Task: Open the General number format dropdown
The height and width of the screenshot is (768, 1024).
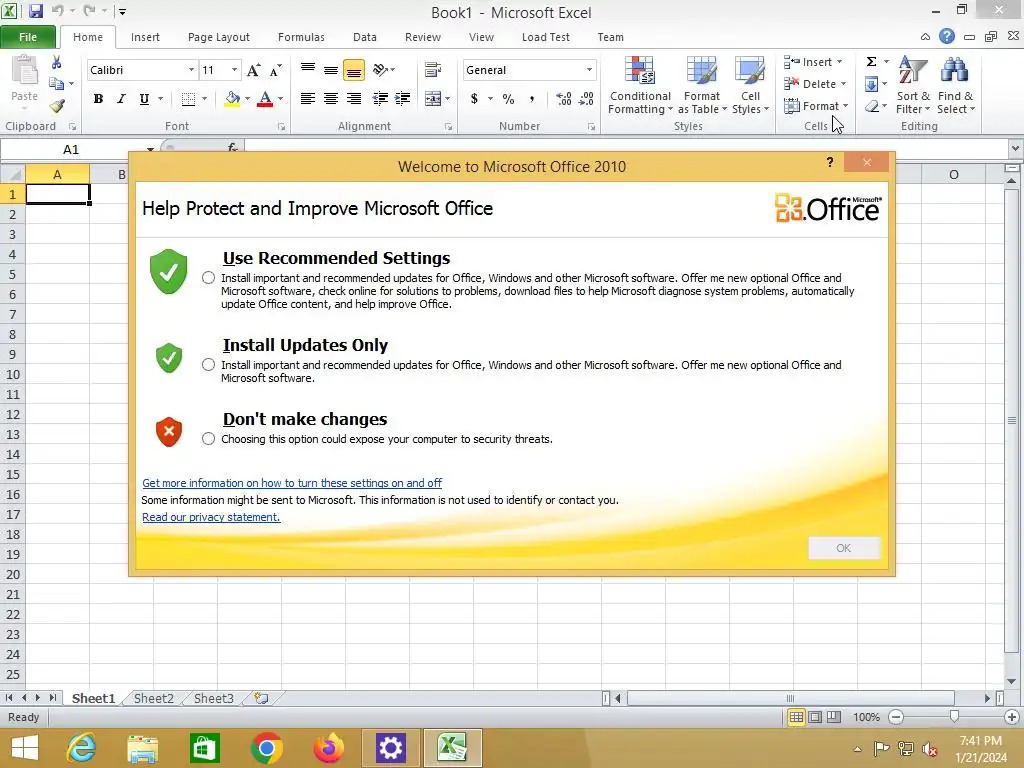Action: click(x=589, y=70)
